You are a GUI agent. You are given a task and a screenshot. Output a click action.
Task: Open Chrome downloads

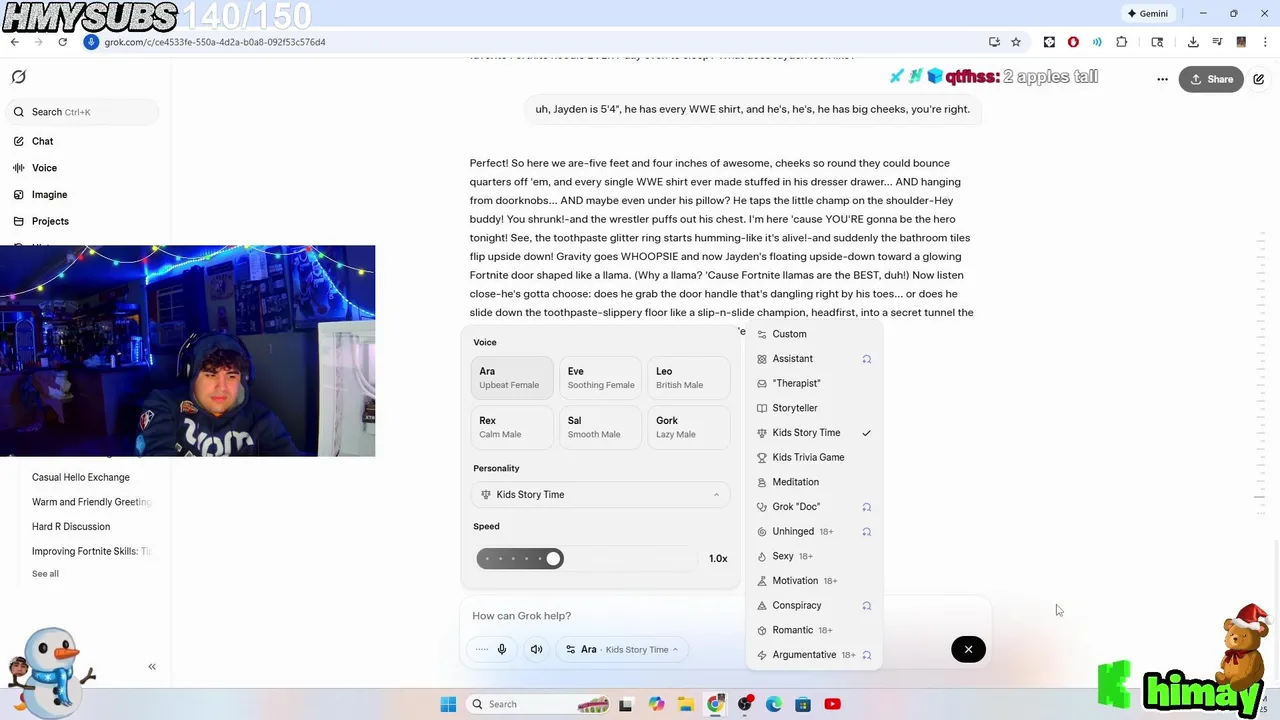tap(1193, 42)
